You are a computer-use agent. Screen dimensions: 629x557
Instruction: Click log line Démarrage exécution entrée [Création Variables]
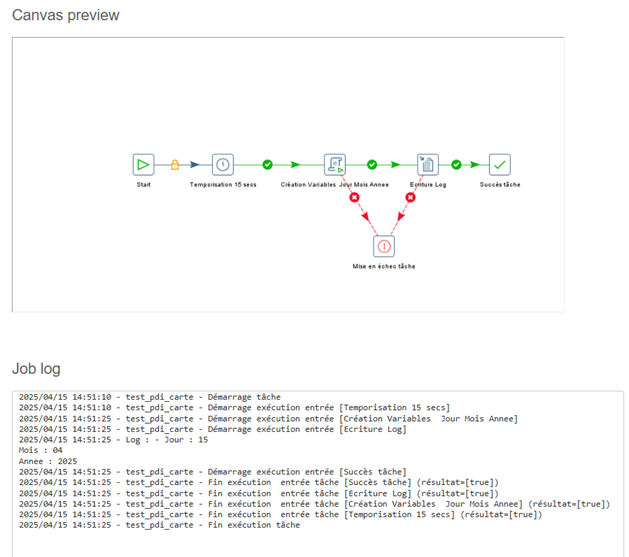(268, 419)
